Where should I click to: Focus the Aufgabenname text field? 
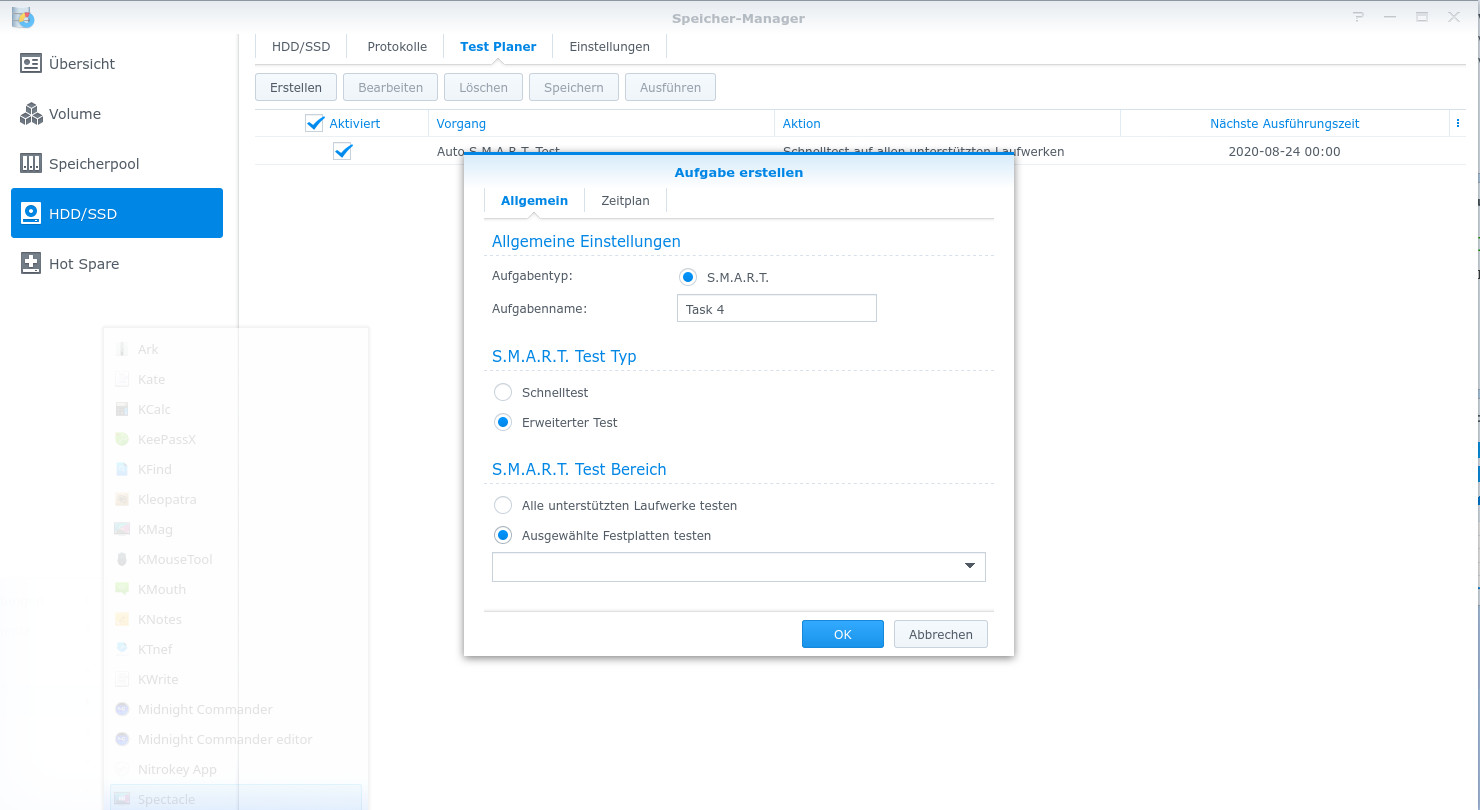(x=777, y=308)
